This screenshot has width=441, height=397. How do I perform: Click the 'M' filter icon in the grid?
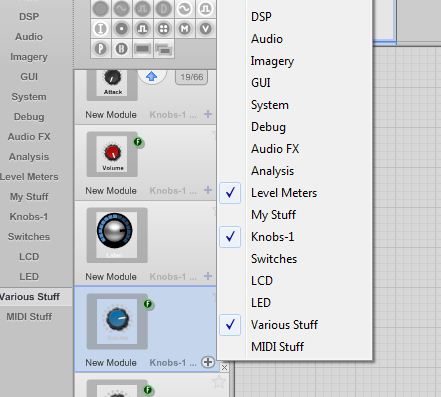coord(184,29)
